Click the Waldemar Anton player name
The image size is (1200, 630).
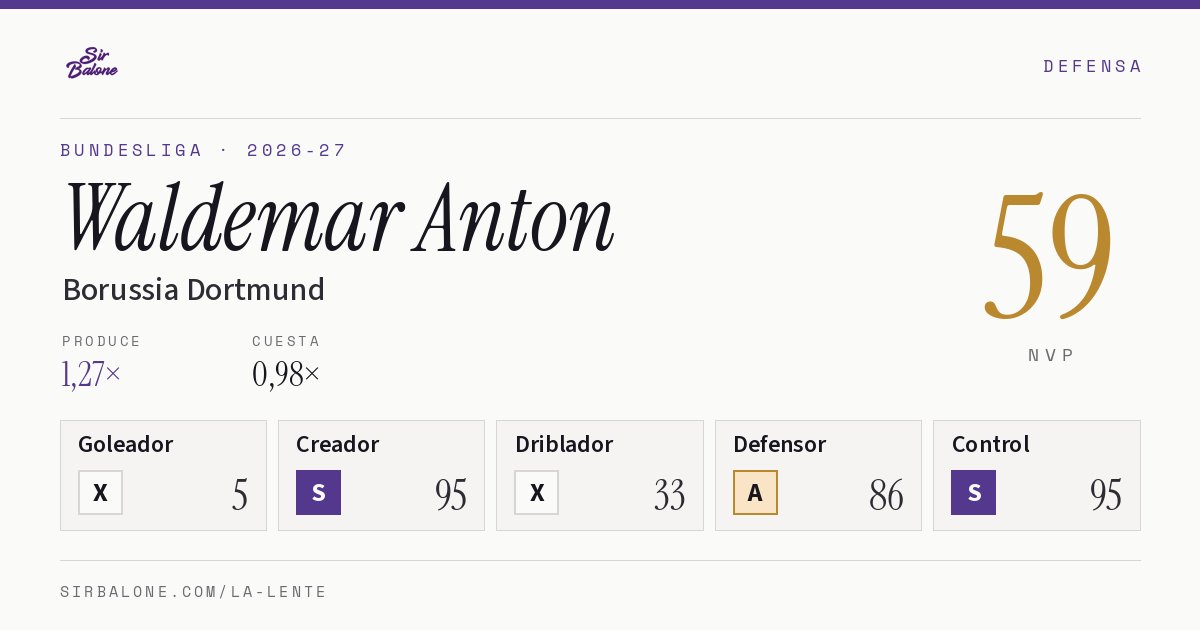(x=339, y=218)
